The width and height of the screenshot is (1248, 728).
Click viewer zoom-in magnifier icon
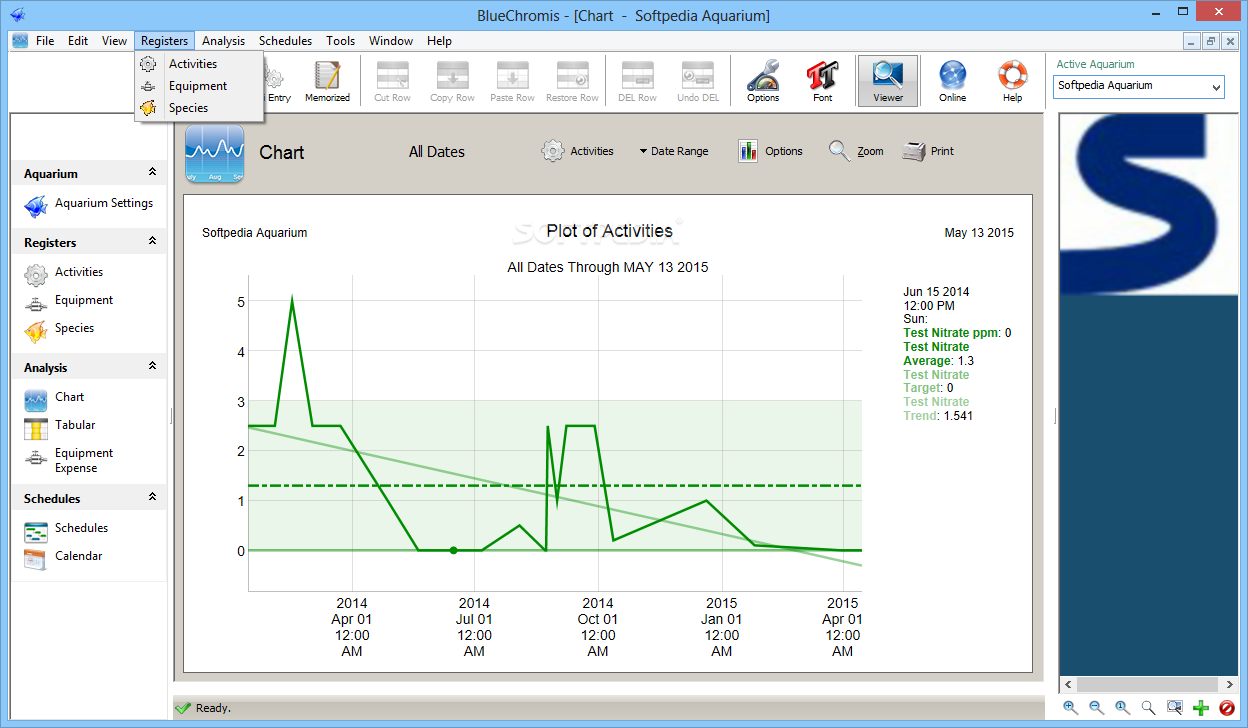pyautogui.click(x=1071, y=707)
